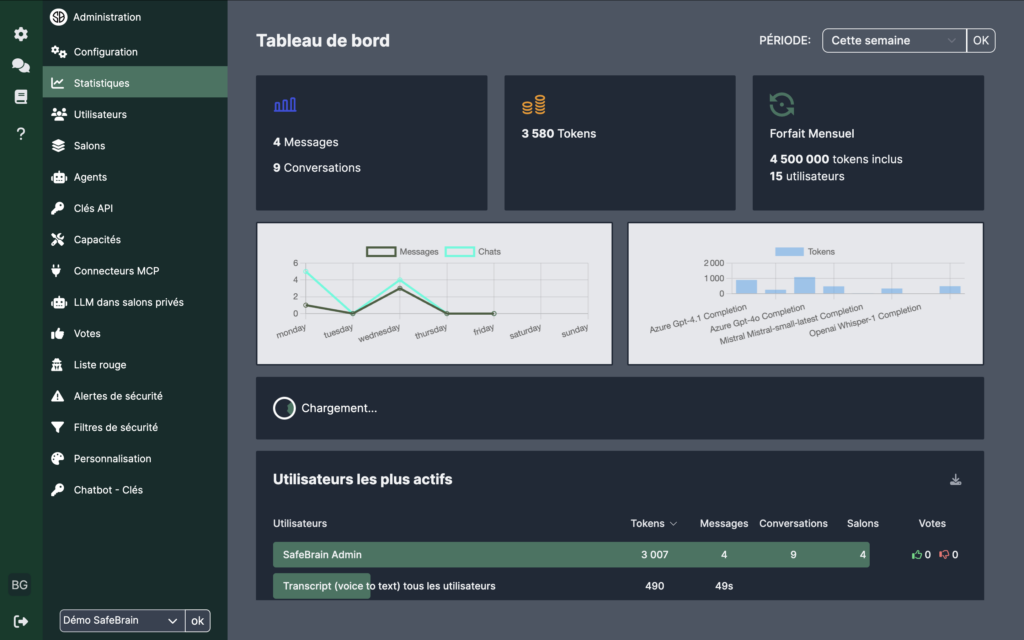
Task: Open settings gear in left rail
Action: (x=21, y=34)
